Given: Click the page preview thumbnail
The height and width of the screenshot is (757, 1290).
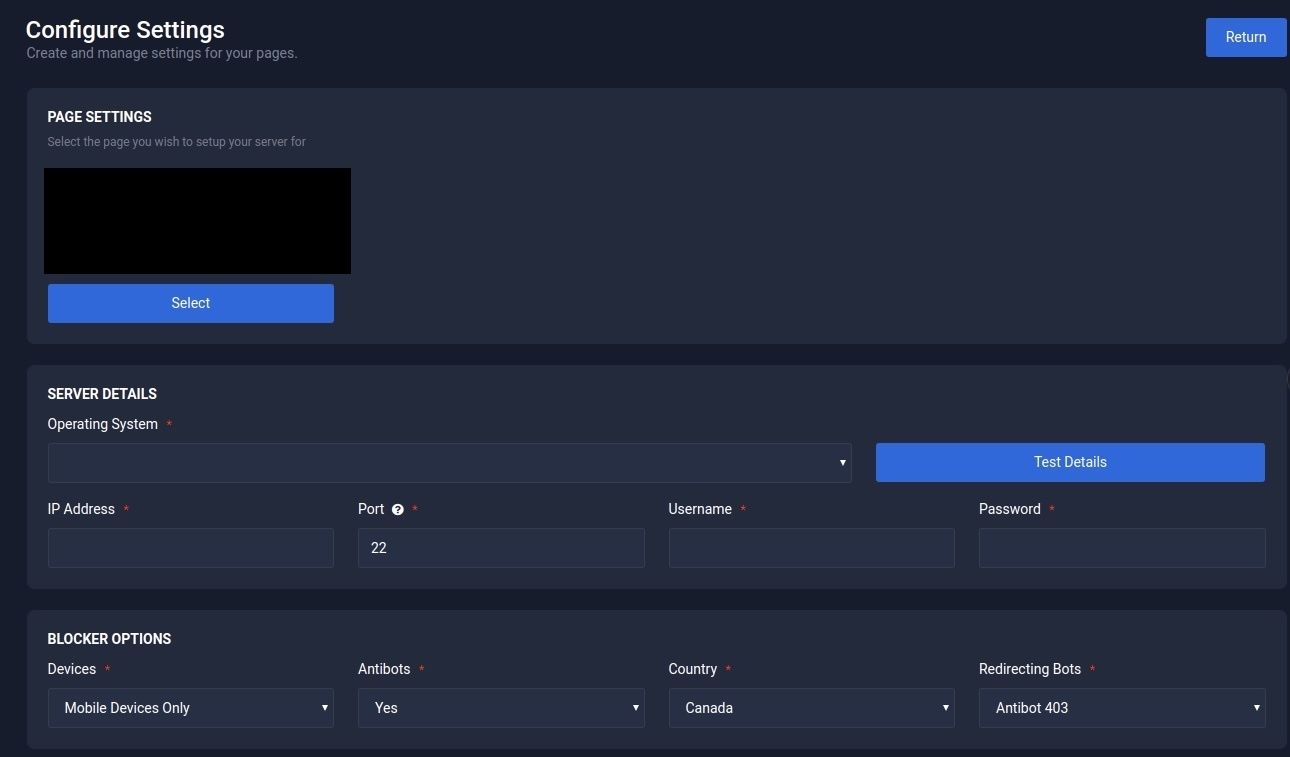Looking at the screenshot, I should click(196, 220).
